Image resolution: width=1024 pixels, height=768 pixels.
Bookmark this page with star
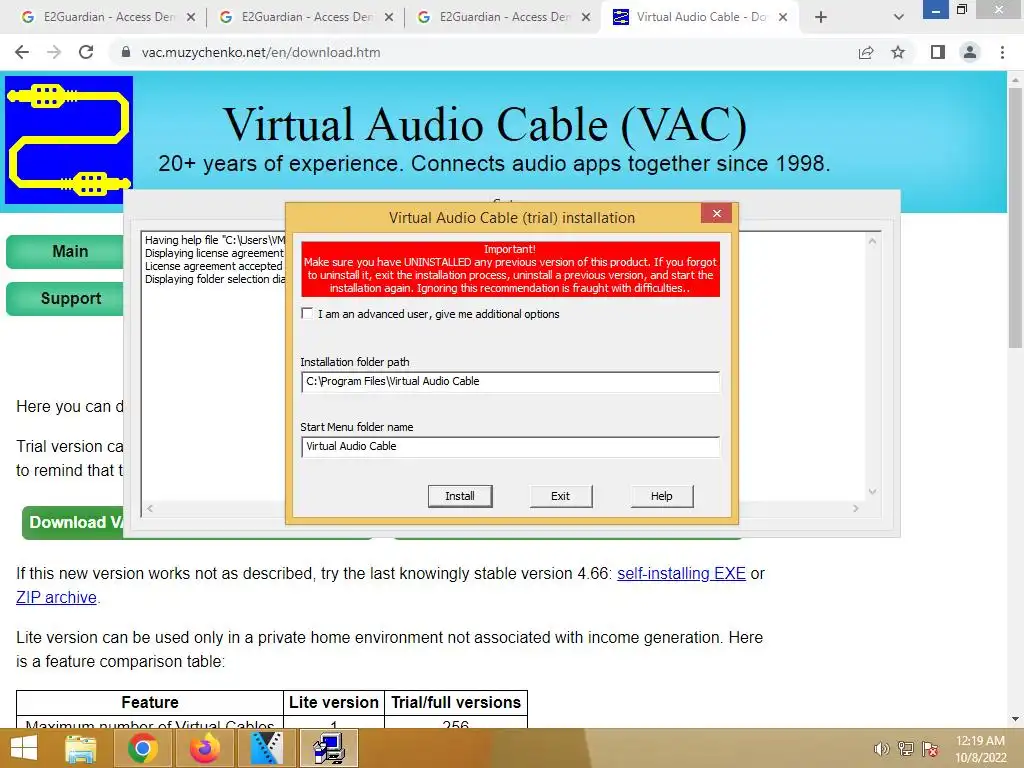[898, 52]
